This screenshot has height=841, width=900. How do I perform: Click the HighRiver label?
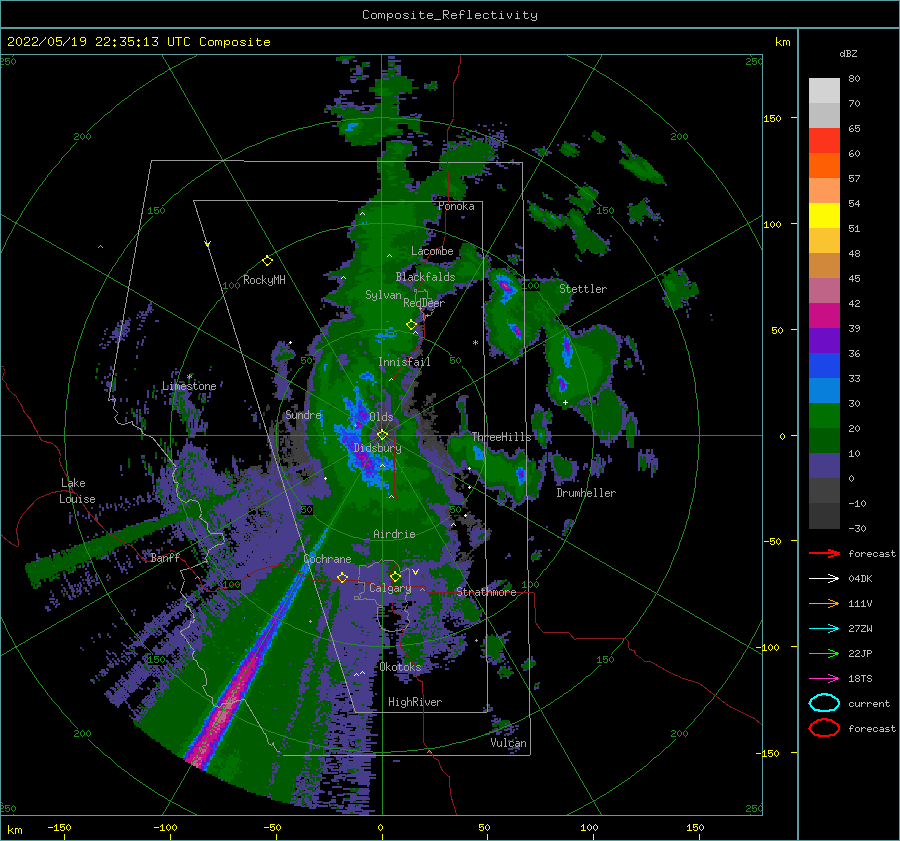click(415, 702)
